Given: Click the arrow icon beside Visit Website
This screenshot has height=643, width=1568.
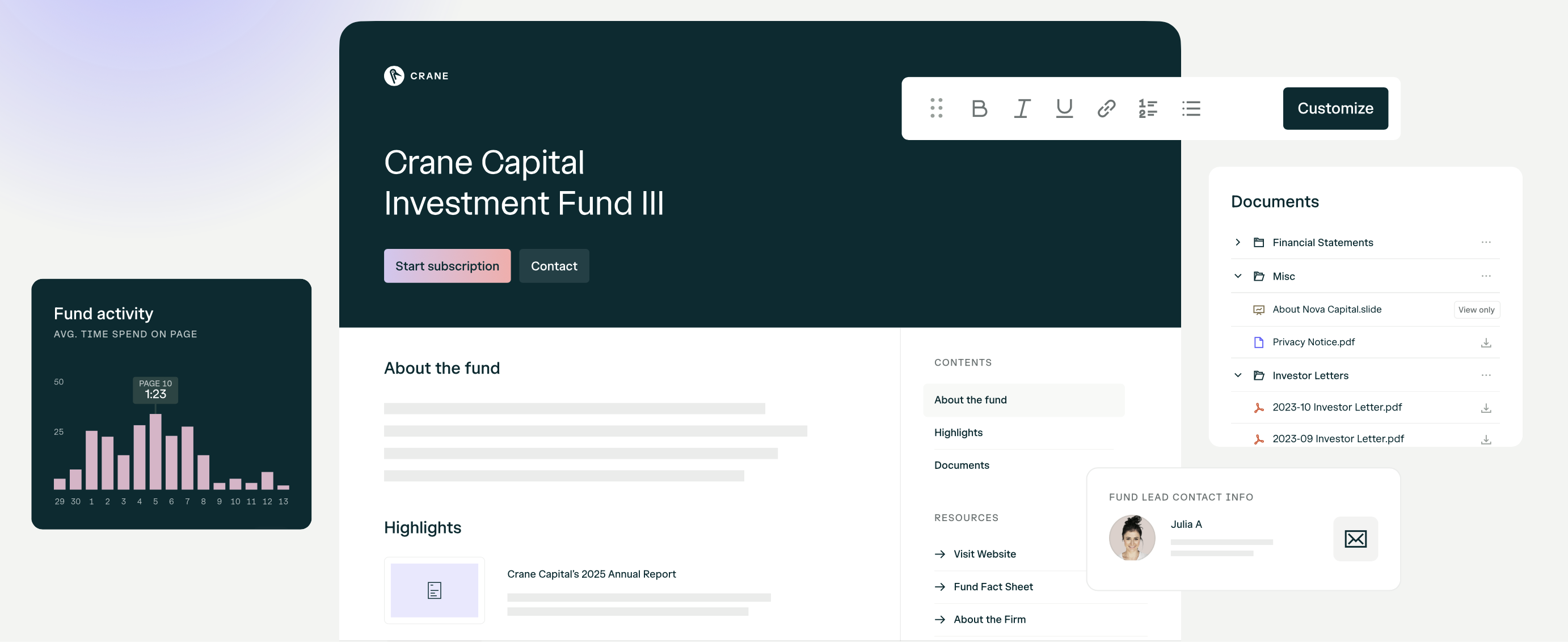Looking at the screenshot, I should click(x=939, y=554).
